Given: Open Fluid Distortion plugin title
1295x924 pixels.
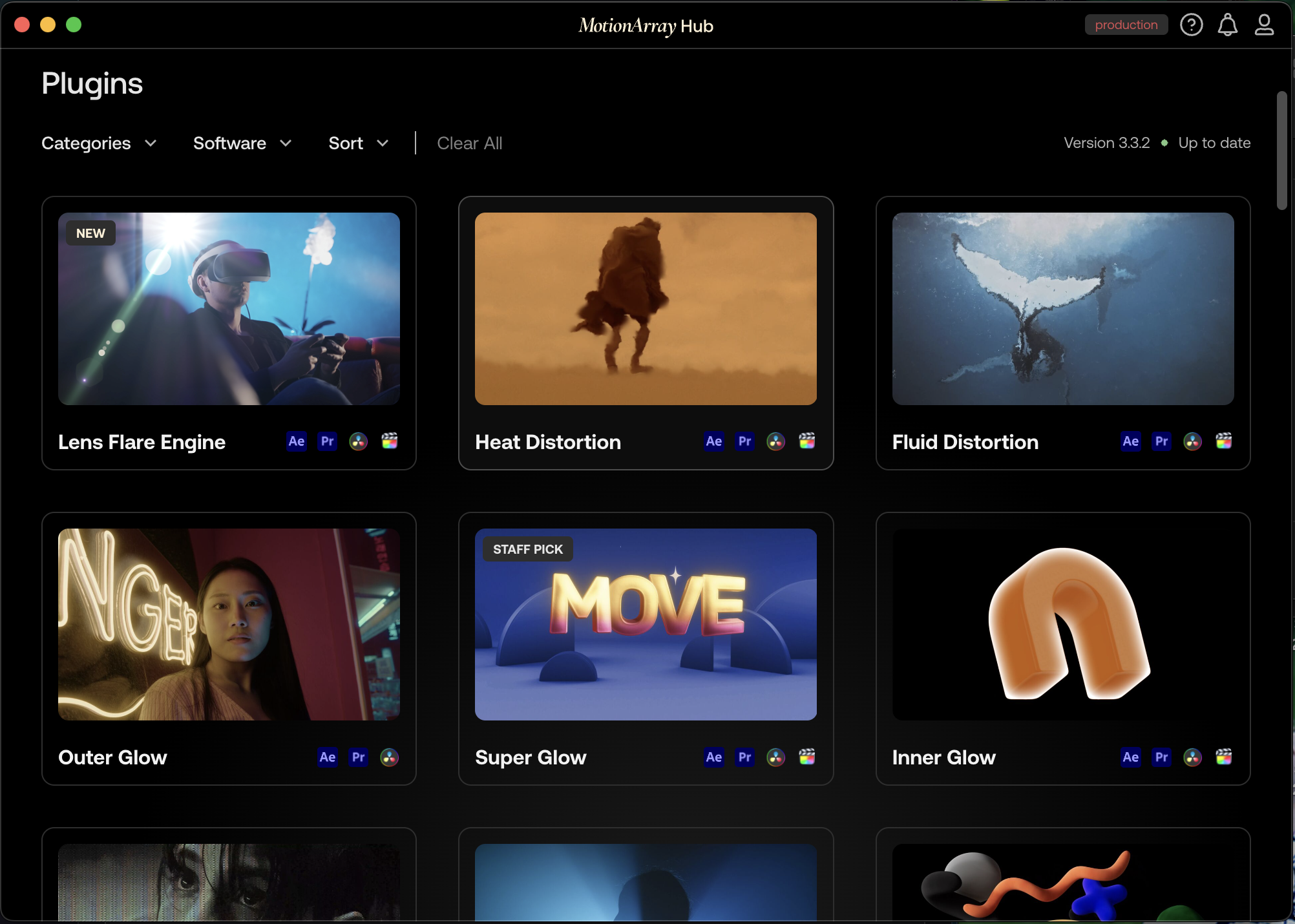Looking at the screenshot, I should [x=965, y=442].
